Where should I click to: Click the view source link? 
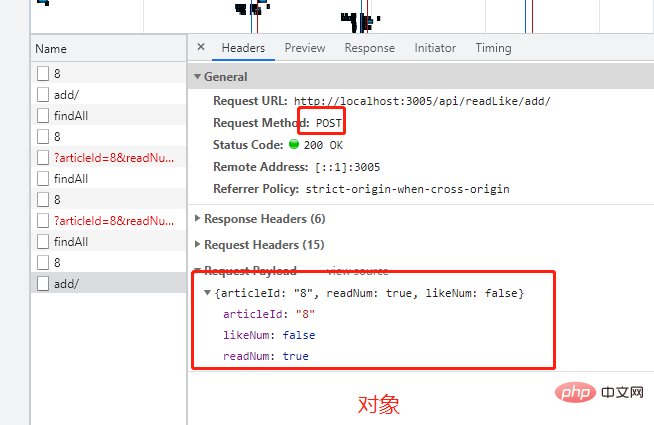tap(357, 271)
